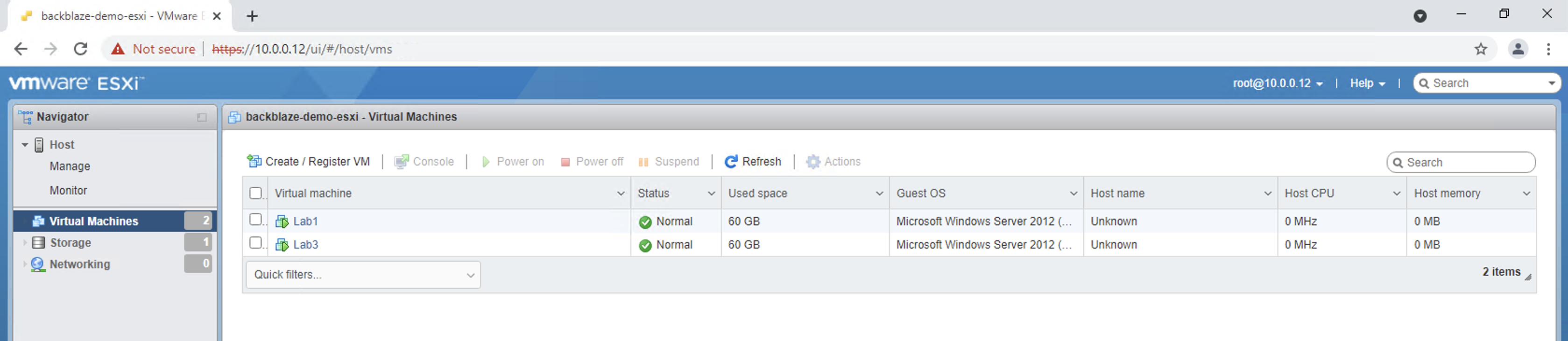1568x341 pixels.
Task: Click Lab1 Guest OS cell
Action: pos(986,221)
